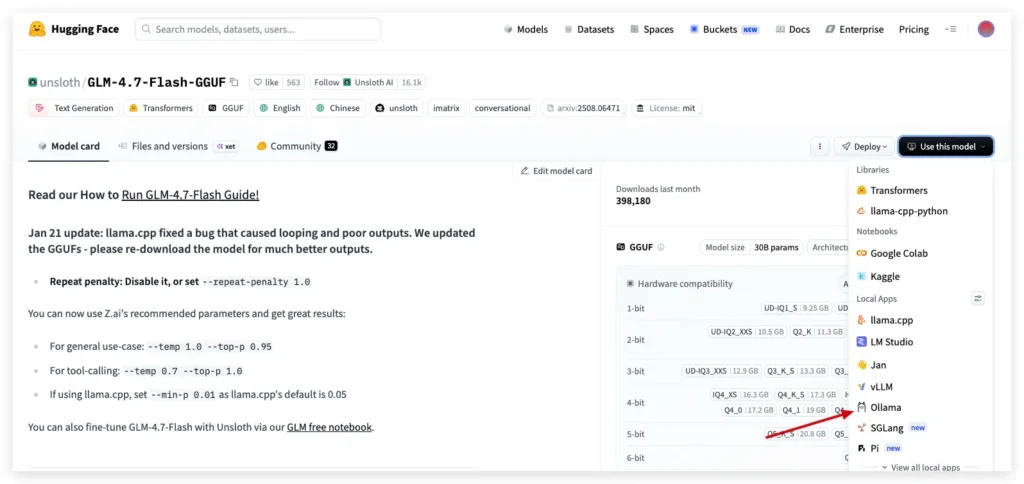
Task: Select the English language tag
Action: point(280,108)
